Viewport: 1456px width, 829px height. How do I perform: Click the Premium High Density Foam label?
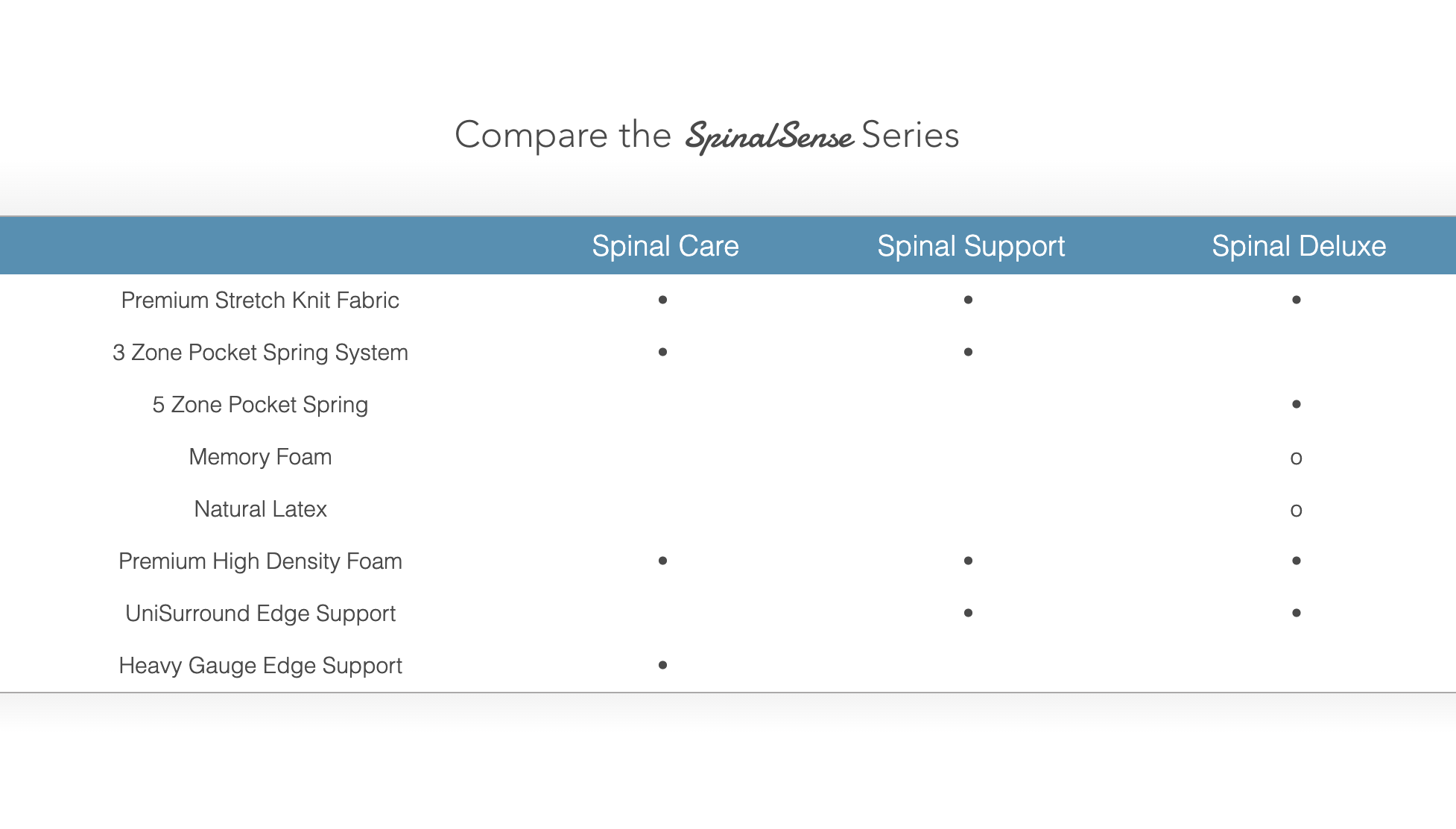pyautogui.click(x=260, y=561)
